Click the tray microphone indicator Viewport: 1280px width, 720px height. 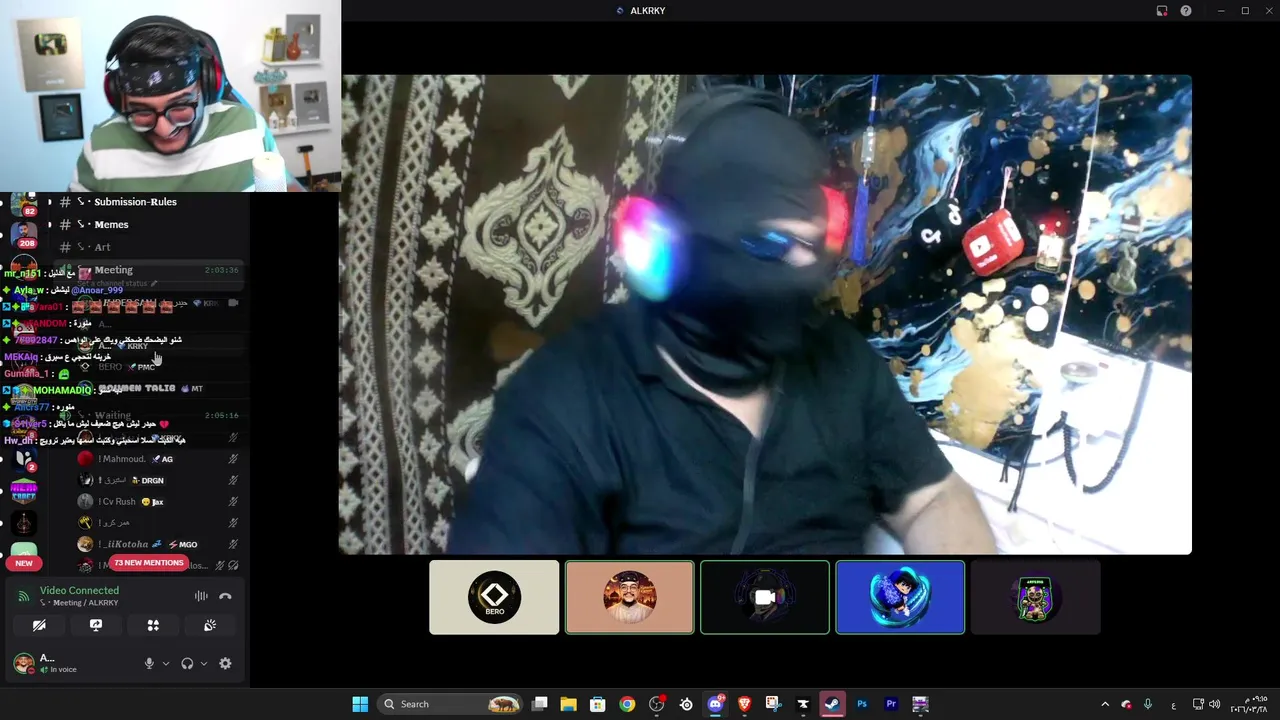coord(1148,704)
